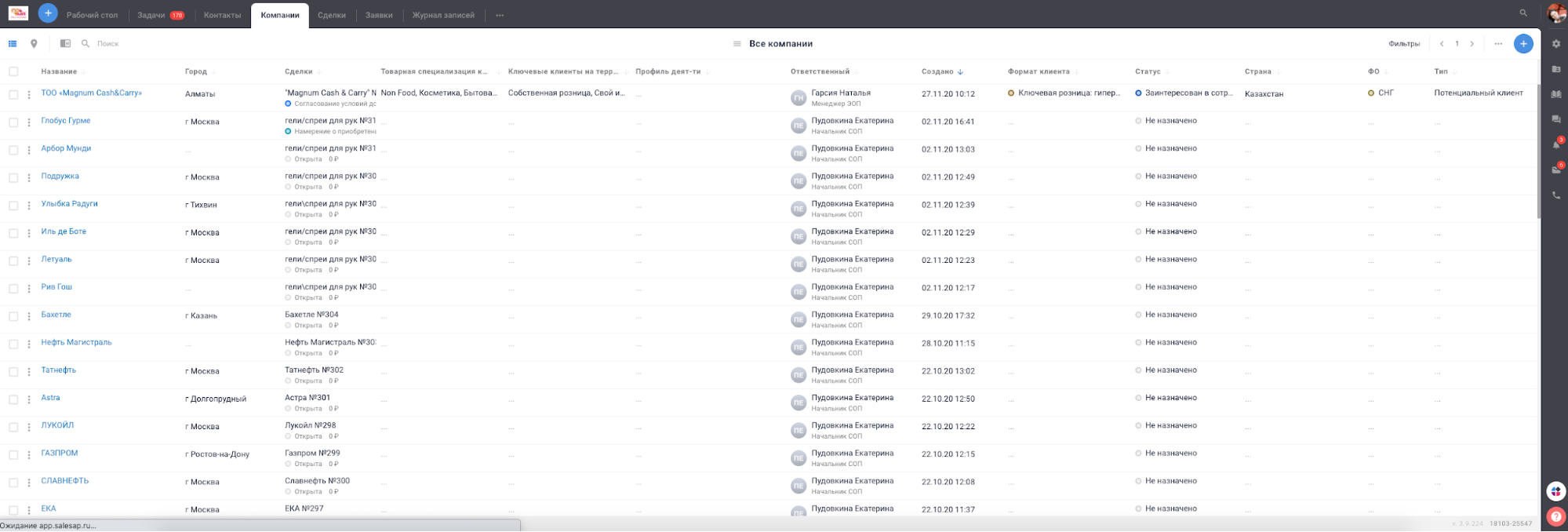Toggle the side panel layout icon
1568x532 pixels.
(65, 44)
